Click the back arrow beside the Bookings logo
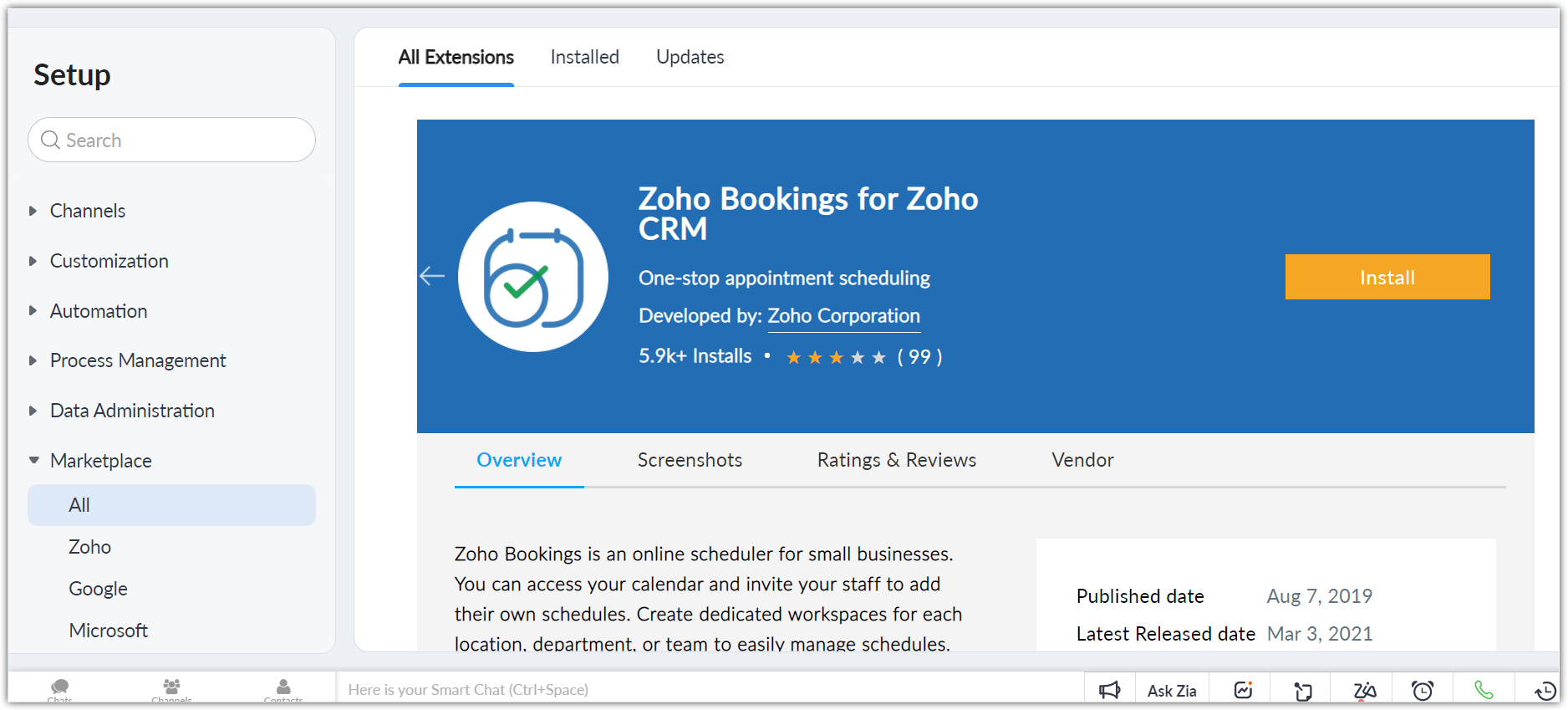Viewport: 1568px width, 710px height. (x=432, y=276)
